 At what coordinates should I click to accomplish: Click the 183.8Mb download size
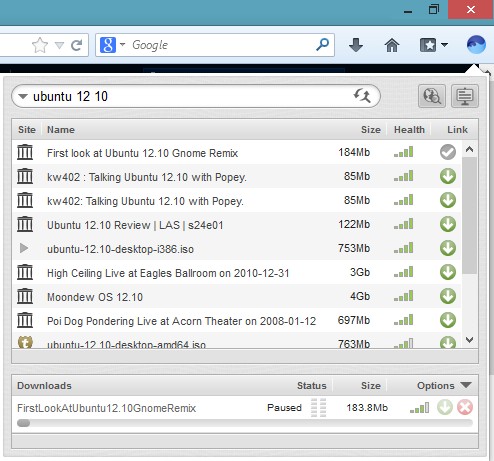pyautogui.click(x=367, y=408)
